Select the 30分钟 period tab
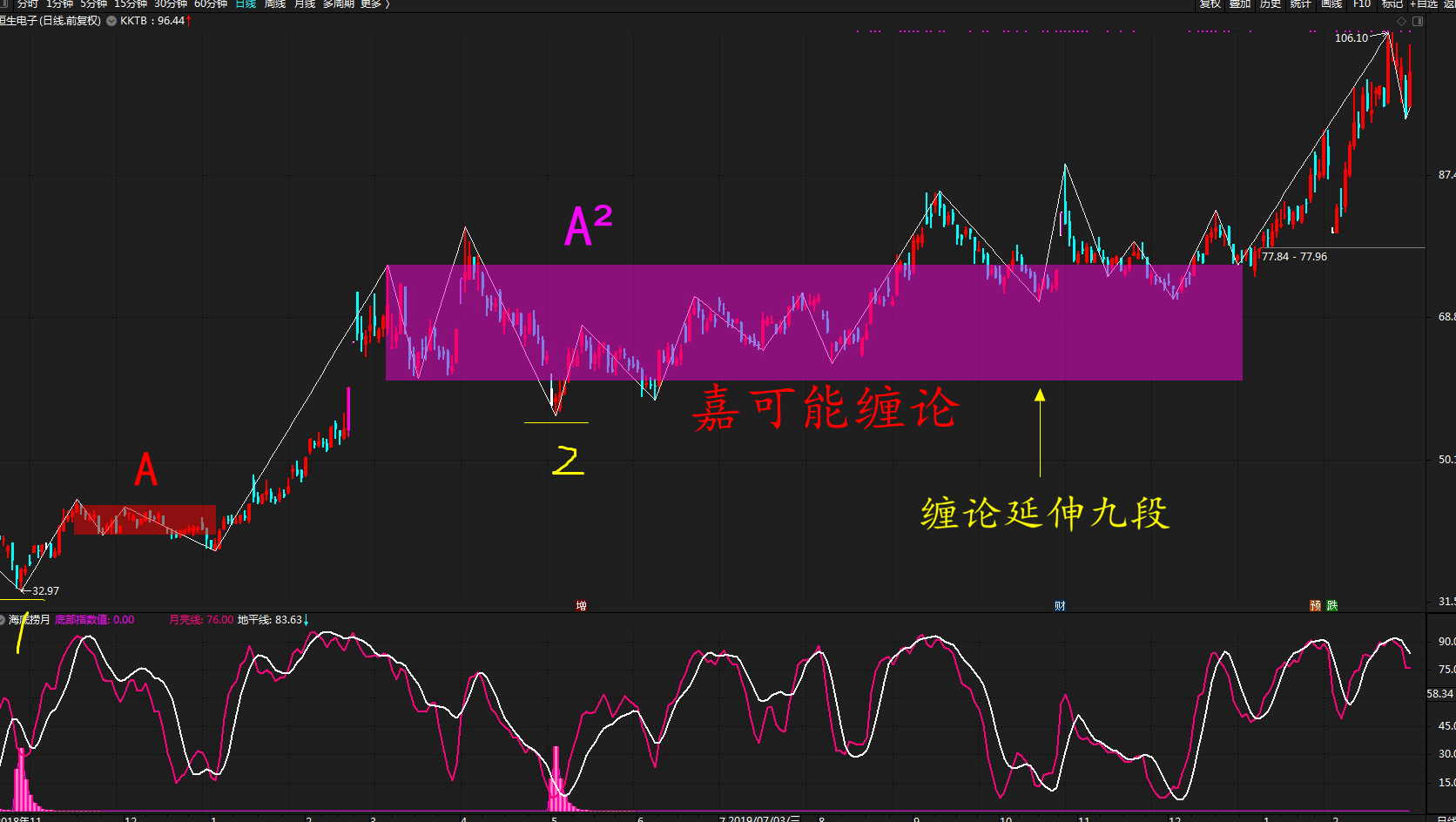 [x=171, y=3]
